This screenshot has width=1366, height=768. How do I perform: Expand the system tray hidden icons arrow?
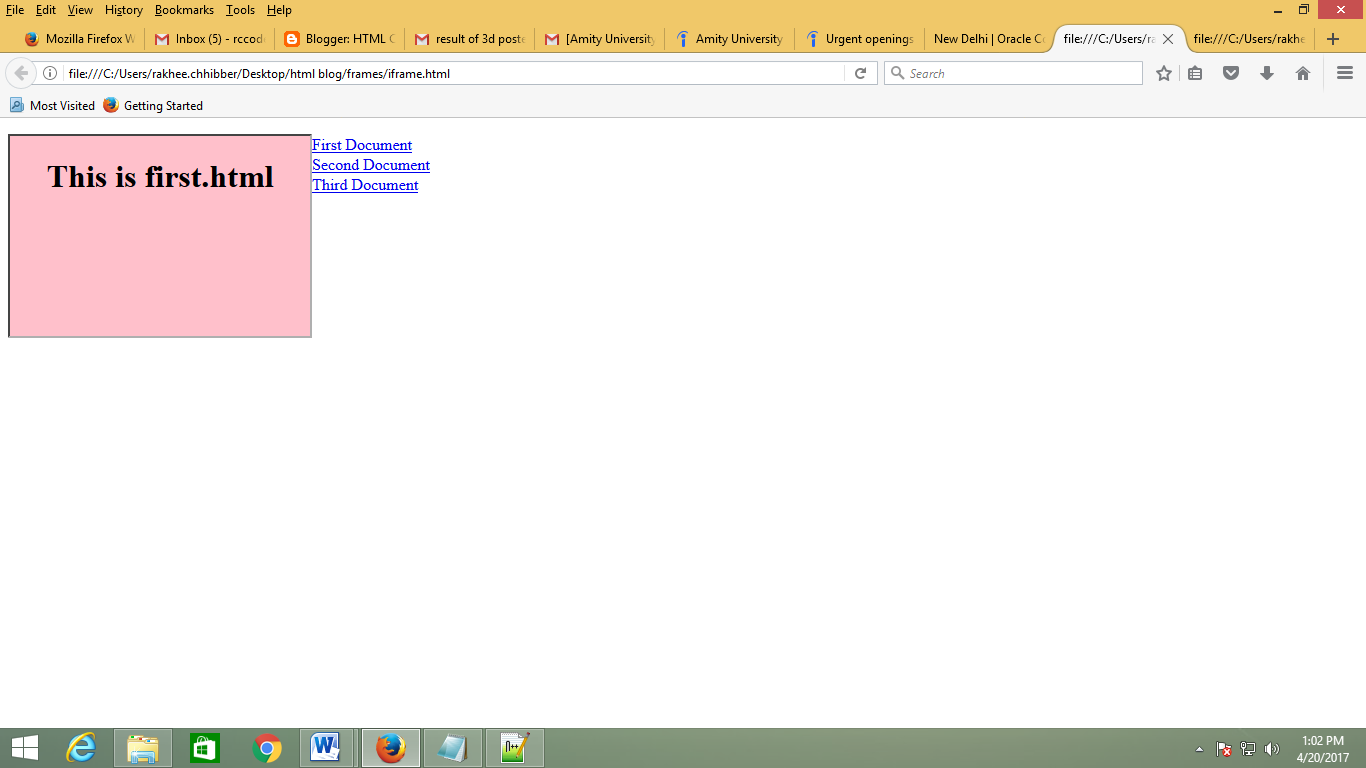(x=1197, y=747)
